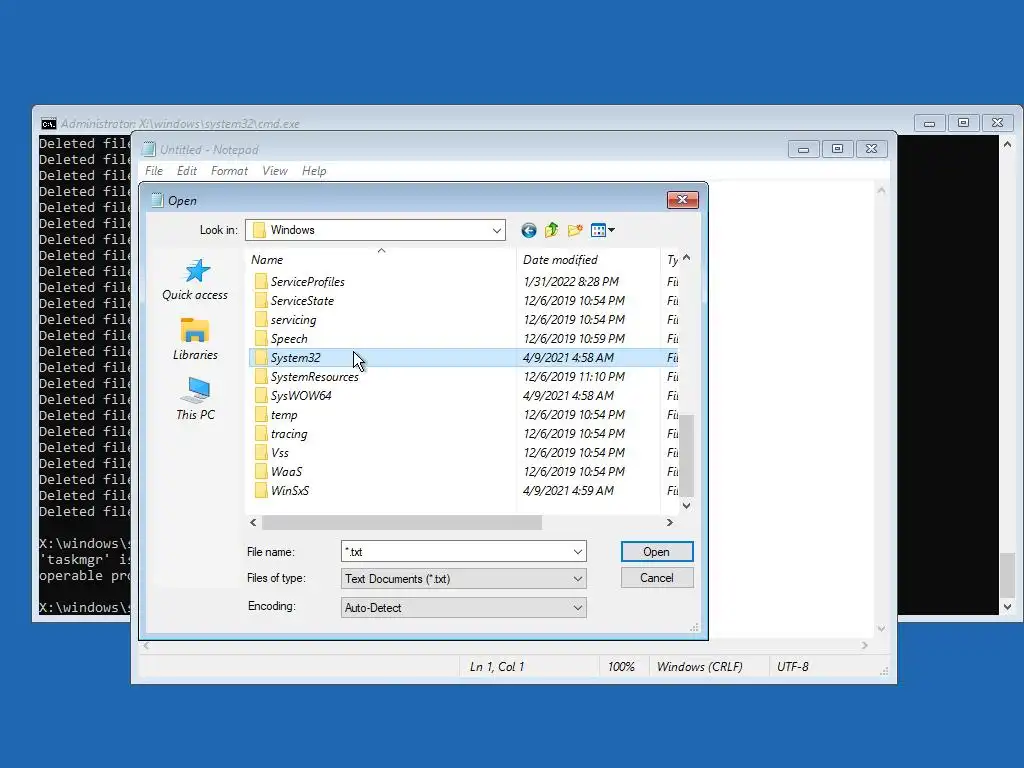Open the Notepad Format menu

click(229, 170)
